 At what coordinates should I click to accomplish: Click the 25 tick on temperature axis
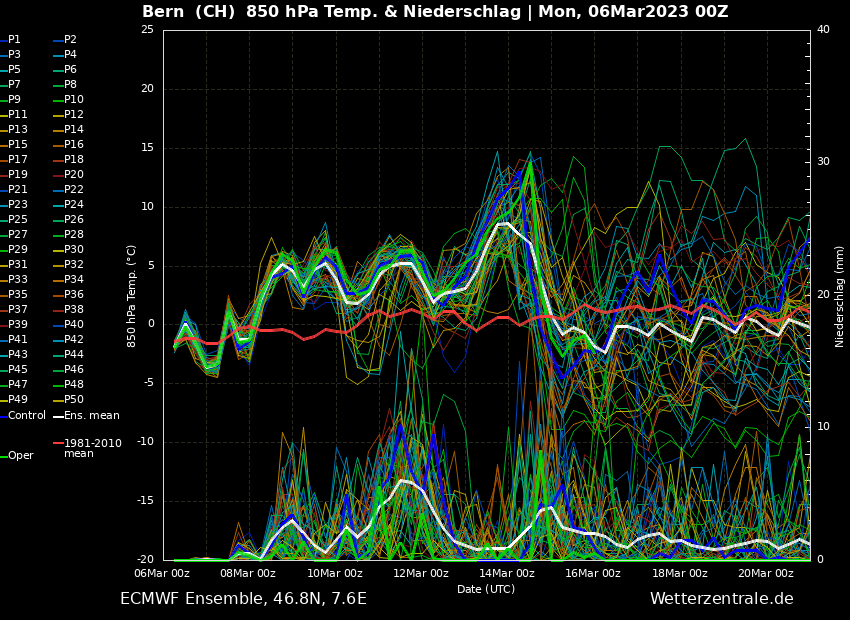(x=147, y=30)
